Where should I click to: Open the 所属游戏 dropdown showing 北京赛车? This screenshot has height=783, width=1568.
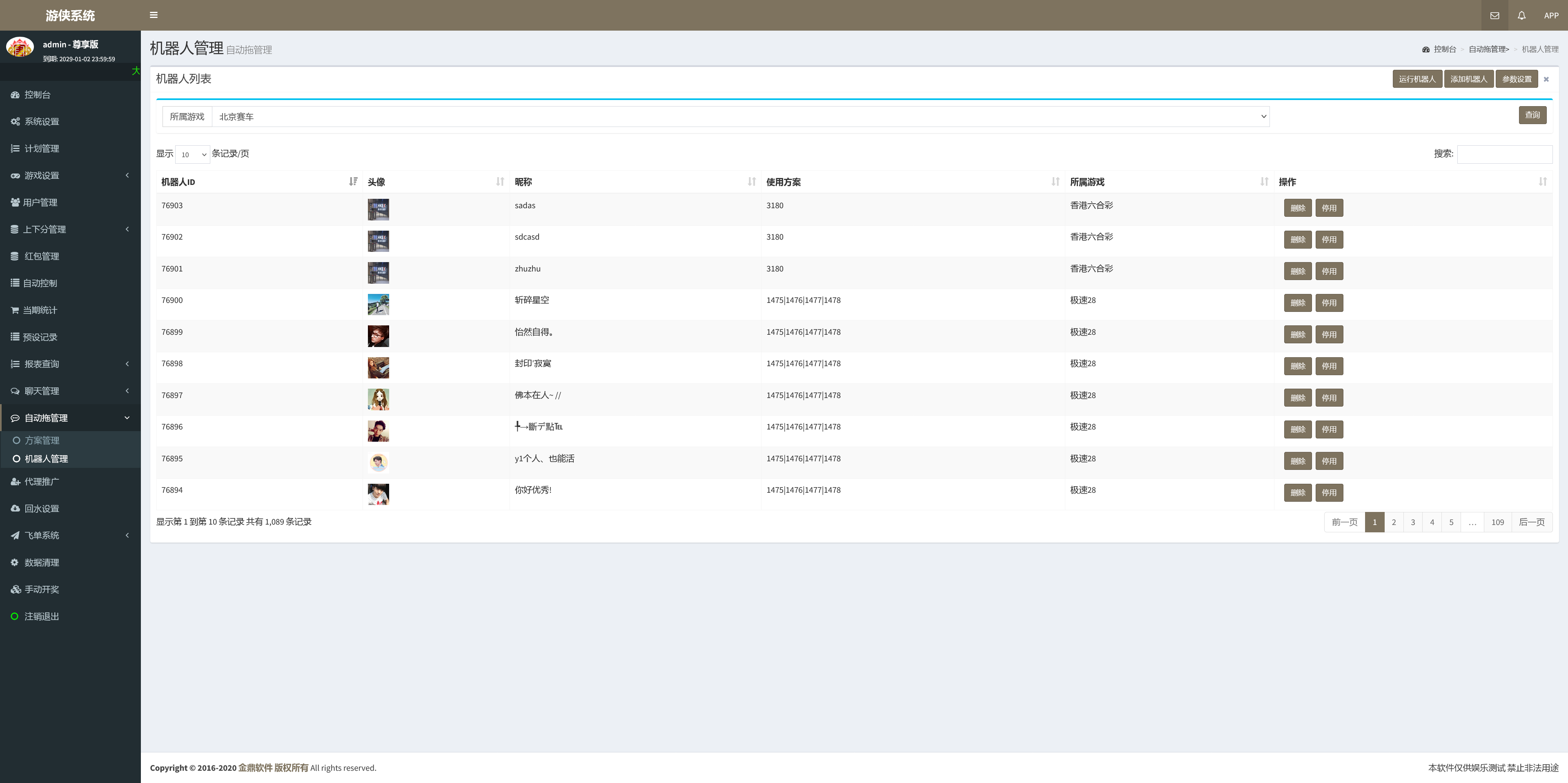pos(740,116)
